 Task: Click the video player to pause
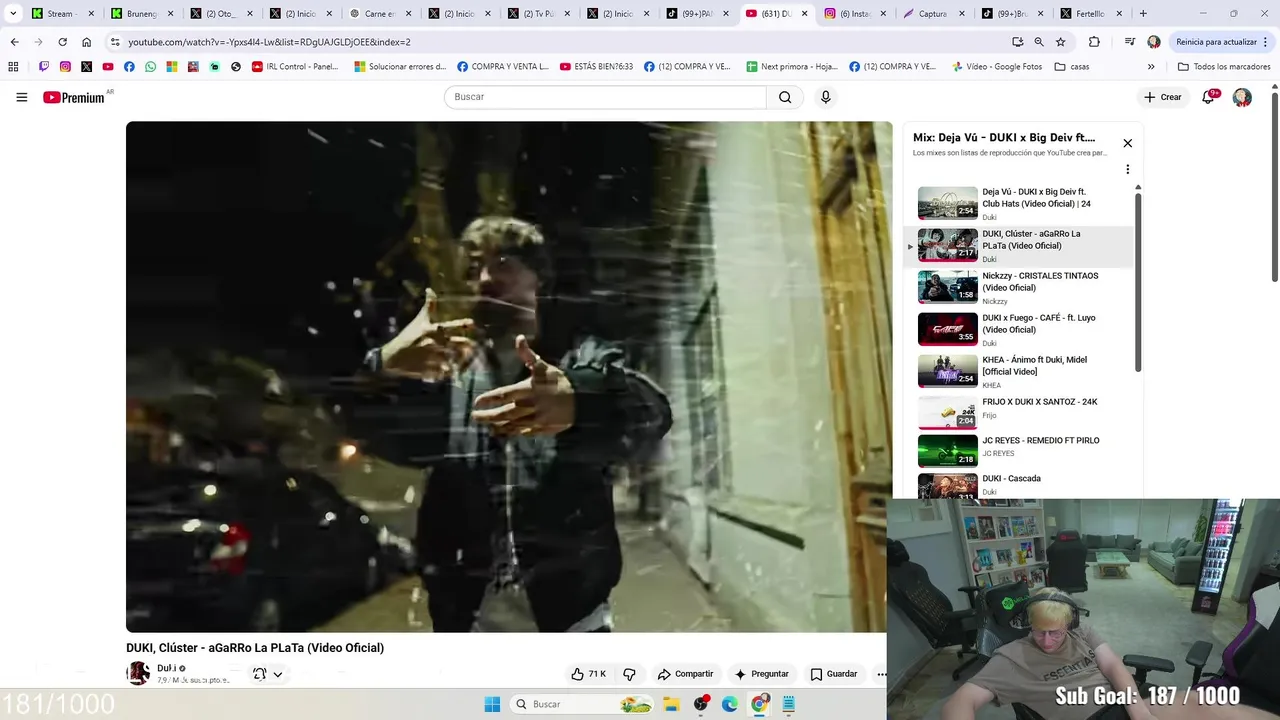[509, 377]
